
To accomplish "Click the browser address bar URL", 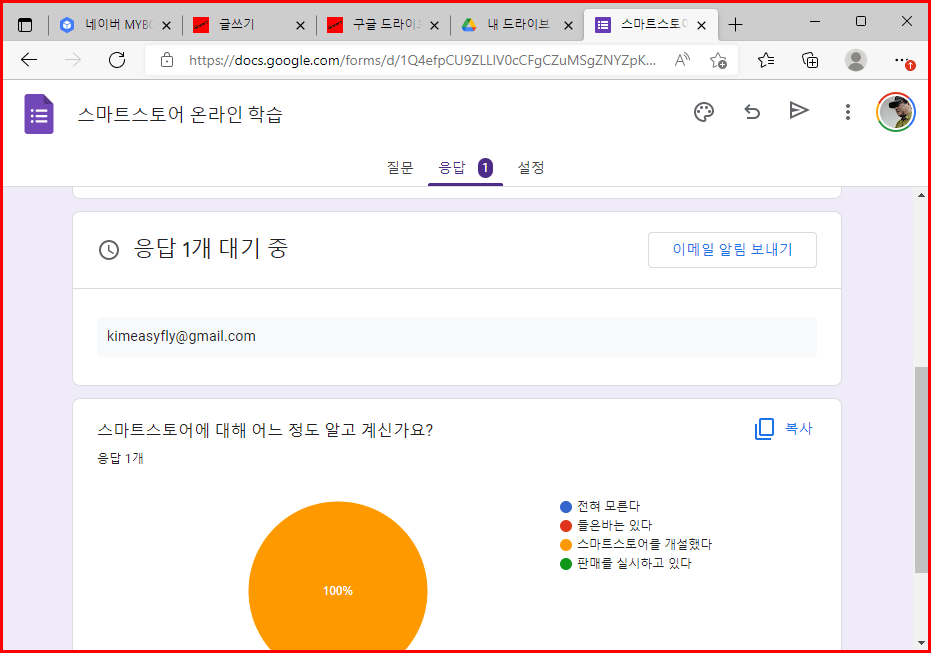I will pos(422,60).
